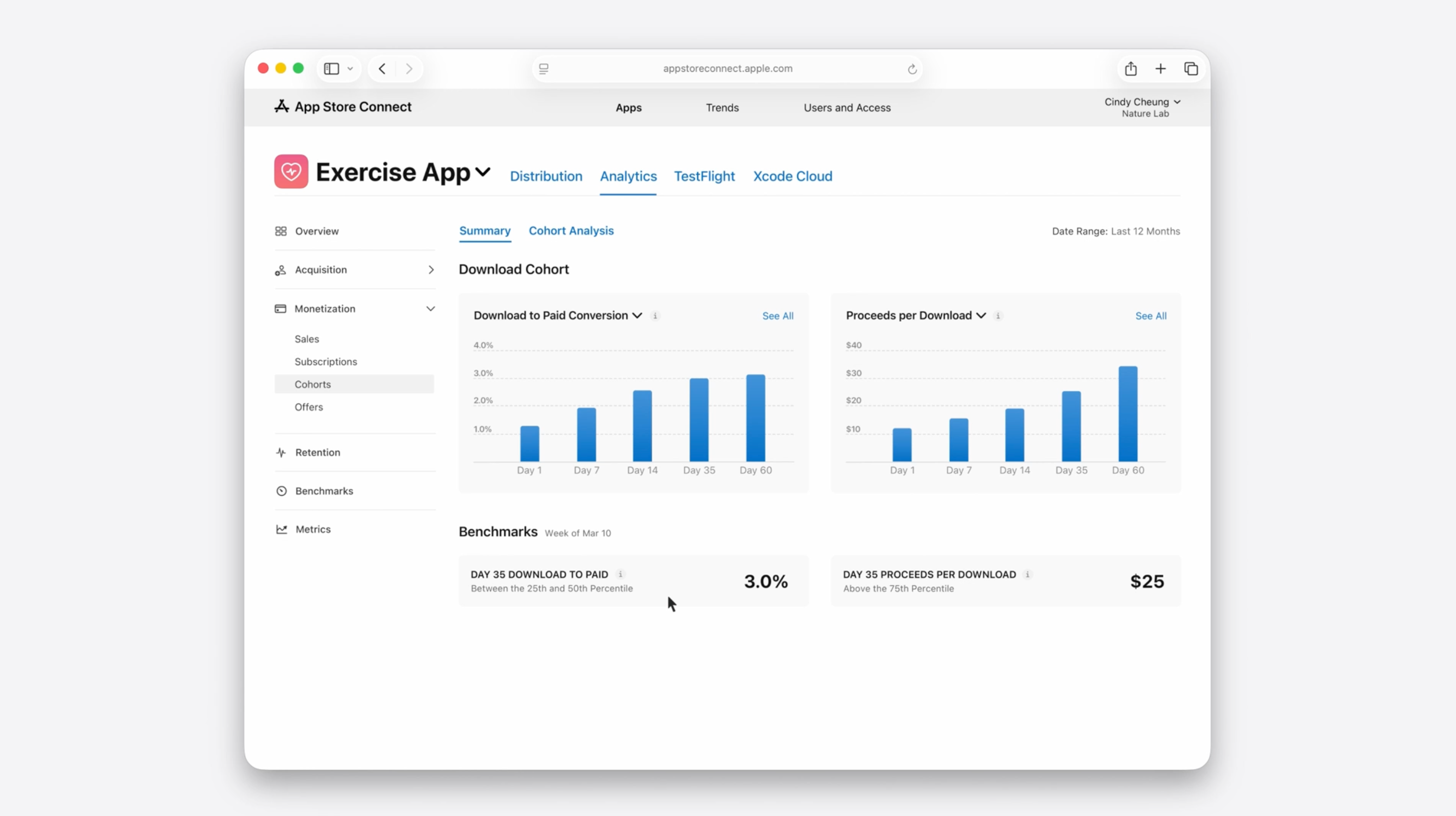The image size is (1456, 816).
Task: Reload the page using refresh icon
Action: tap(912, 69)
